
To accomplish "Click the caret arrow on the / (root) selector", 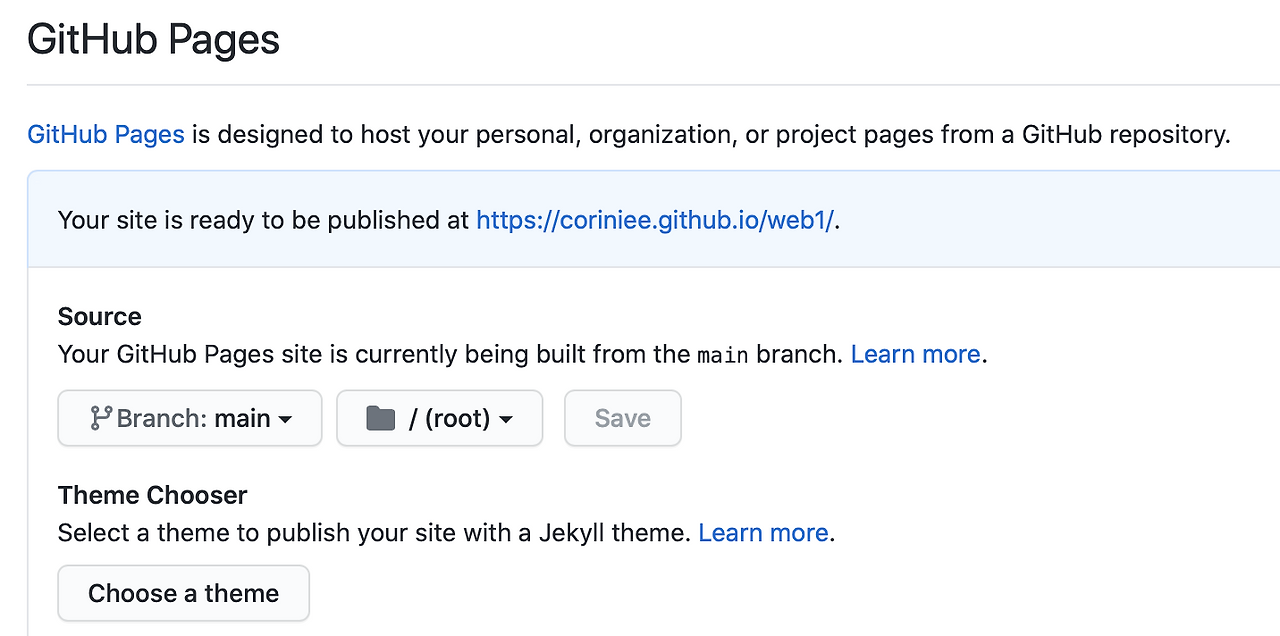I will [x=508, y=419].
